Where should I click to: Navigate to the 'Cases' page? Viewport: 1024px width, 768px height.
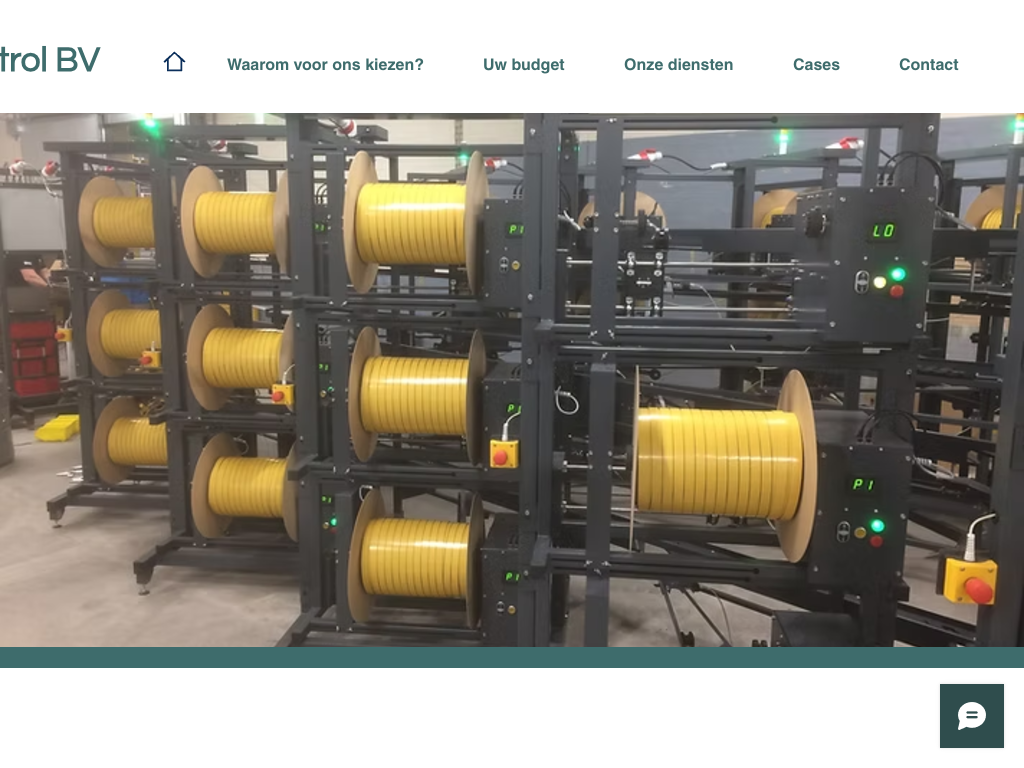pos(816,65)
